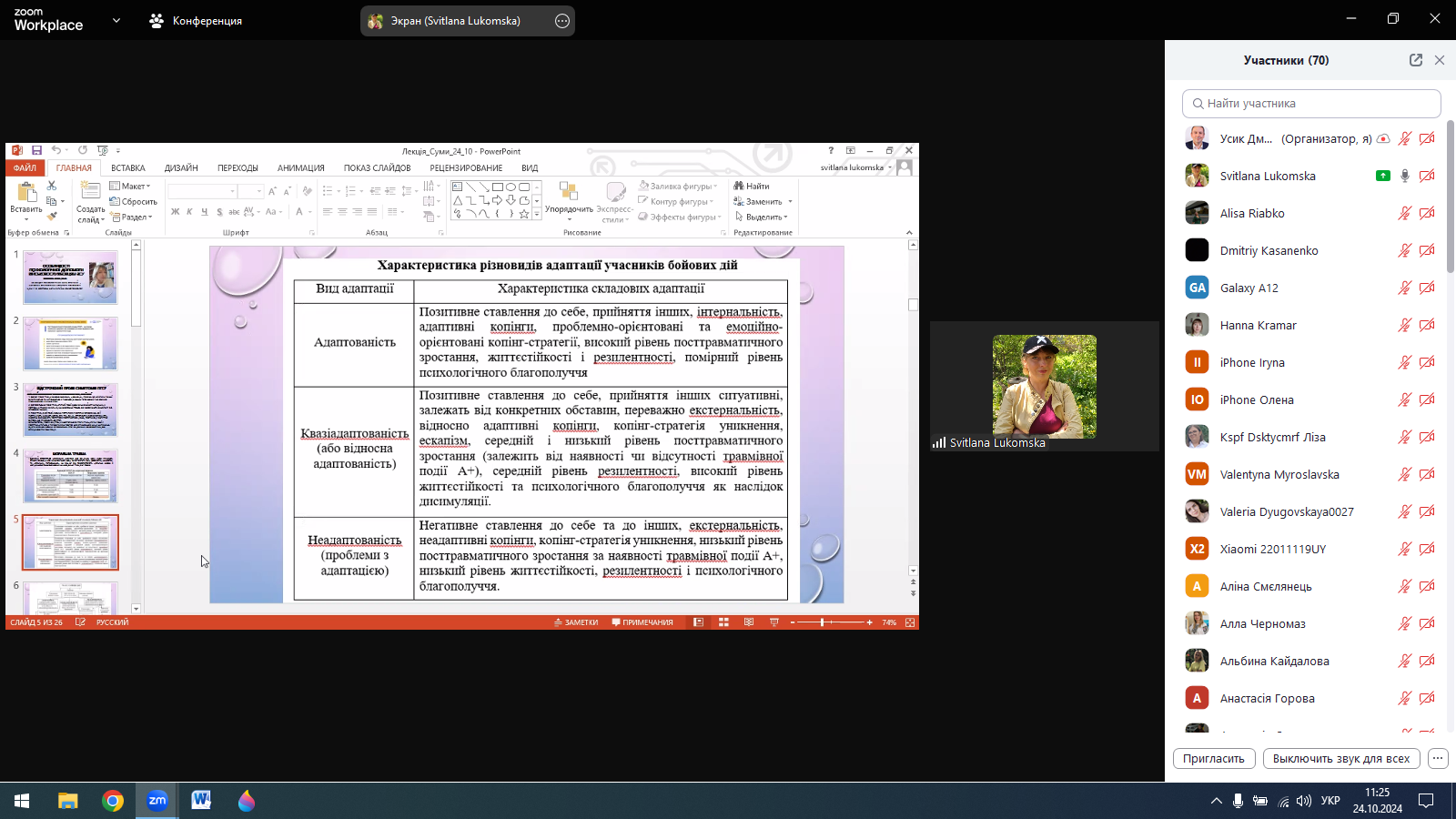The image size is (1456, 819).
Task: Click the Save icon in PowerPoint toolbar
Action: point(36,150)
